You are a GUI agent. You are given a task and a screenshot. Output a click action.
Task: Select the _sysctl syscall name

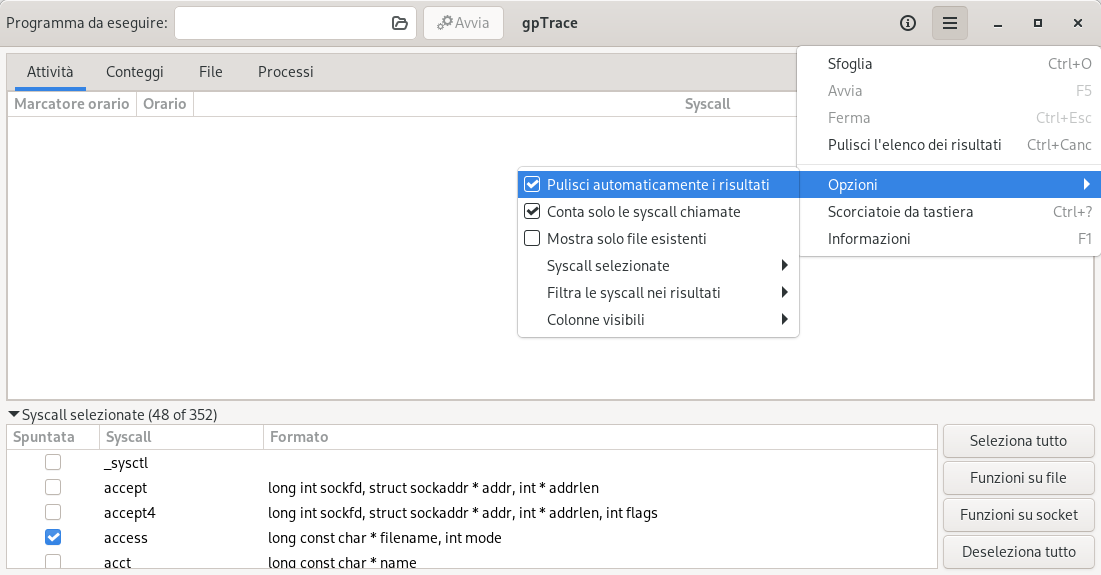[126, 463]
